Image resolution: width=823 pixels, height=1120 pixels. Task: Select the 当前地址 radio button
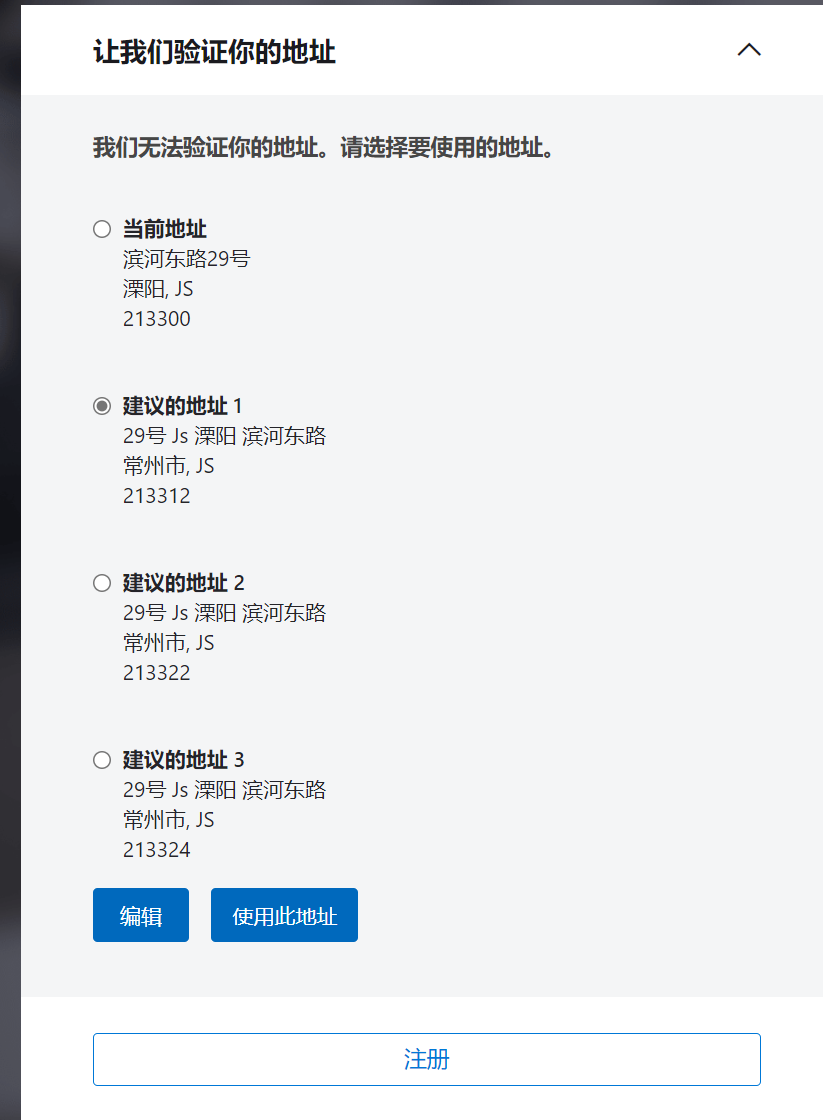(x=102, y=229)
